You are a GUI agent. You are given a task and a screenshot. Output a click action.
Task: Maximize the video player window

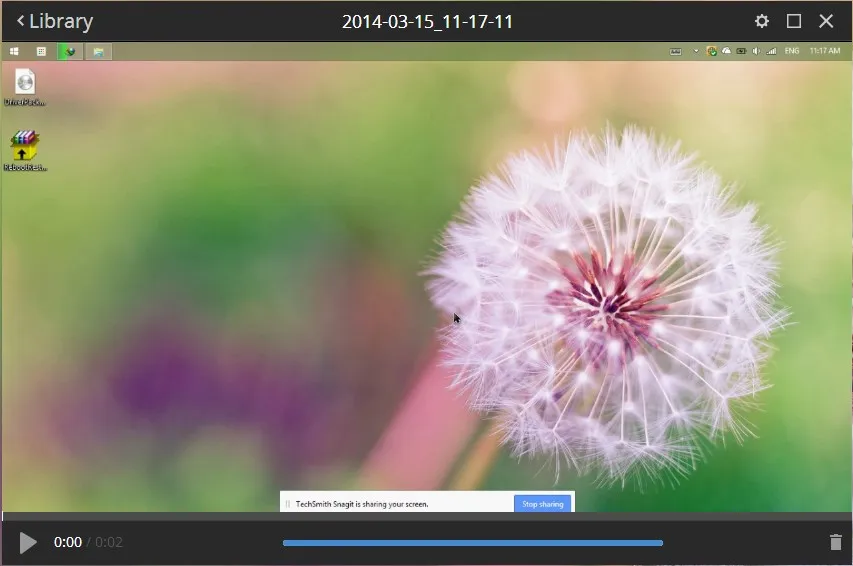tap(794, 21)
